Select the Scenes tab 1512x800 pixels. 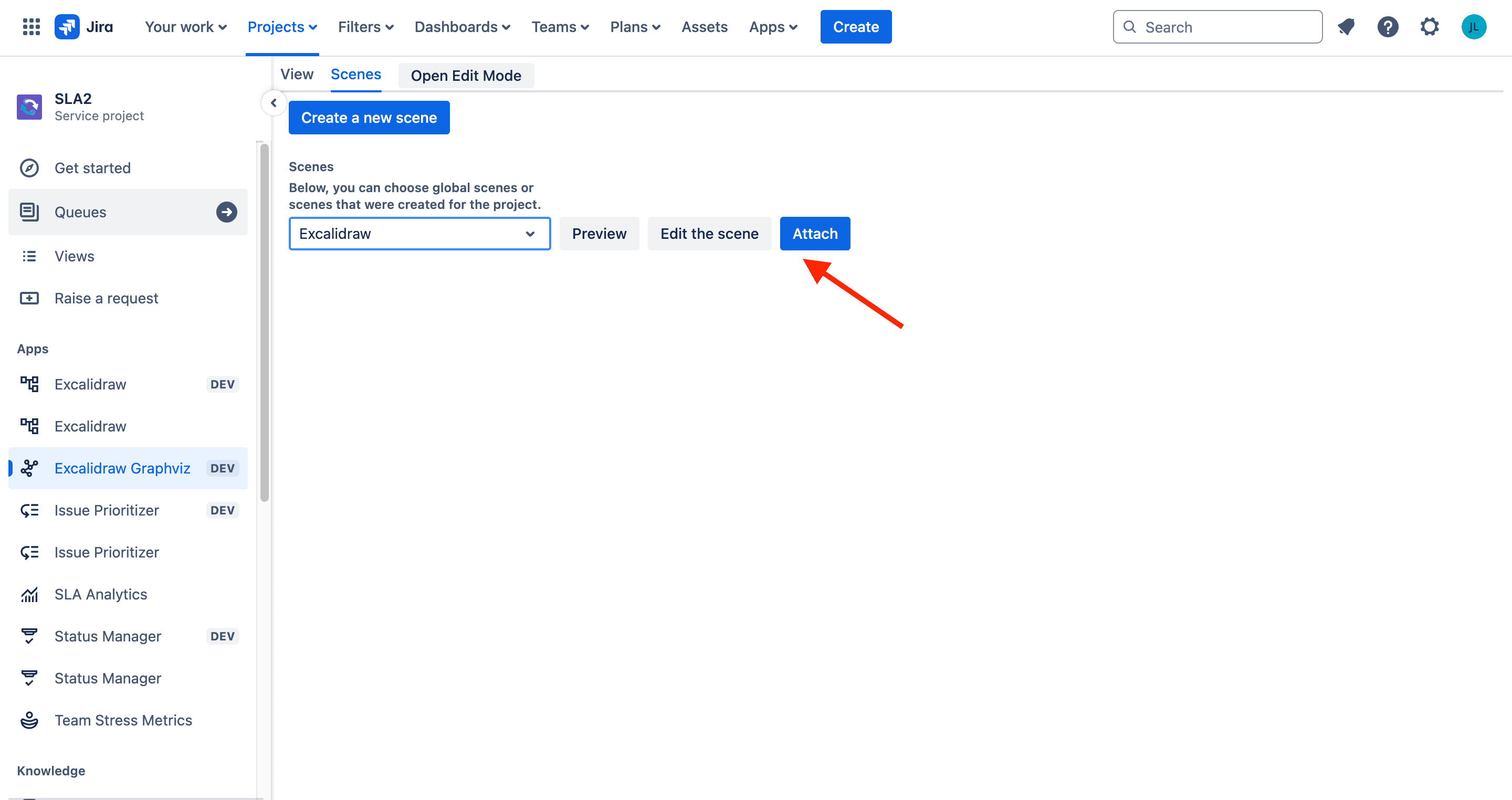click(356, 75)
